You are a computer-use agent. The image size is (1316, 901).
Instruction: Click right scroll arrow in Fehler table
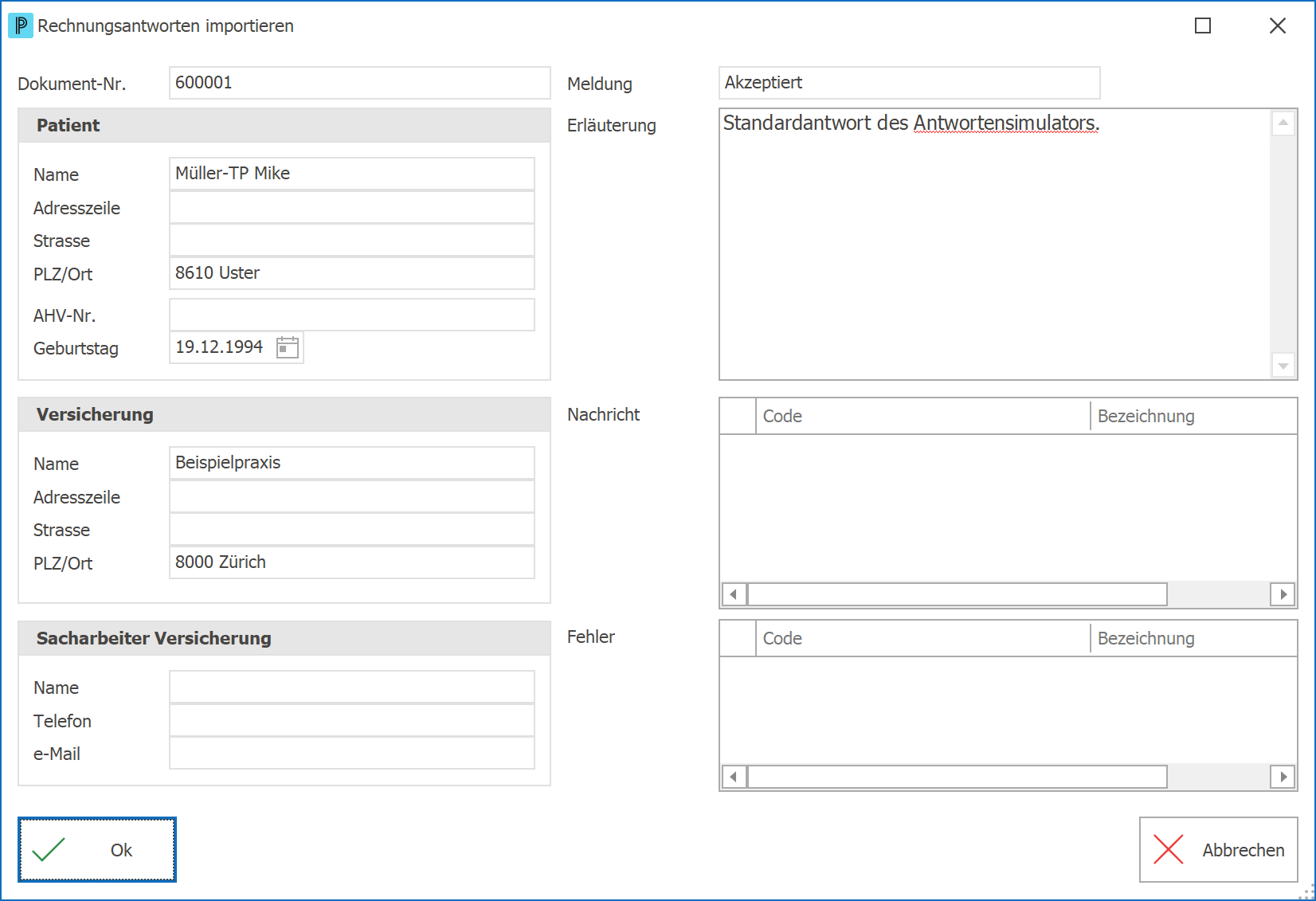tap(1283, 777)
